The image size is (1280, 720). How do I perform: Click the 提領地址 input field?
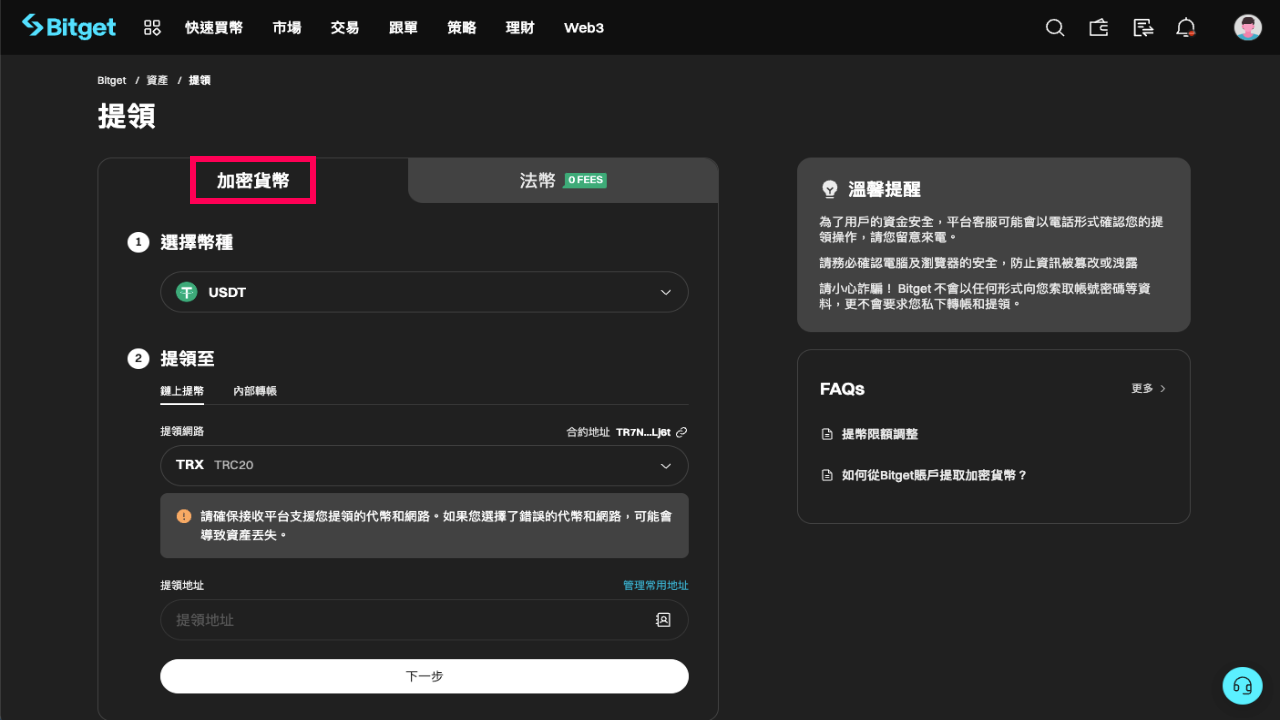pos(400,620)
